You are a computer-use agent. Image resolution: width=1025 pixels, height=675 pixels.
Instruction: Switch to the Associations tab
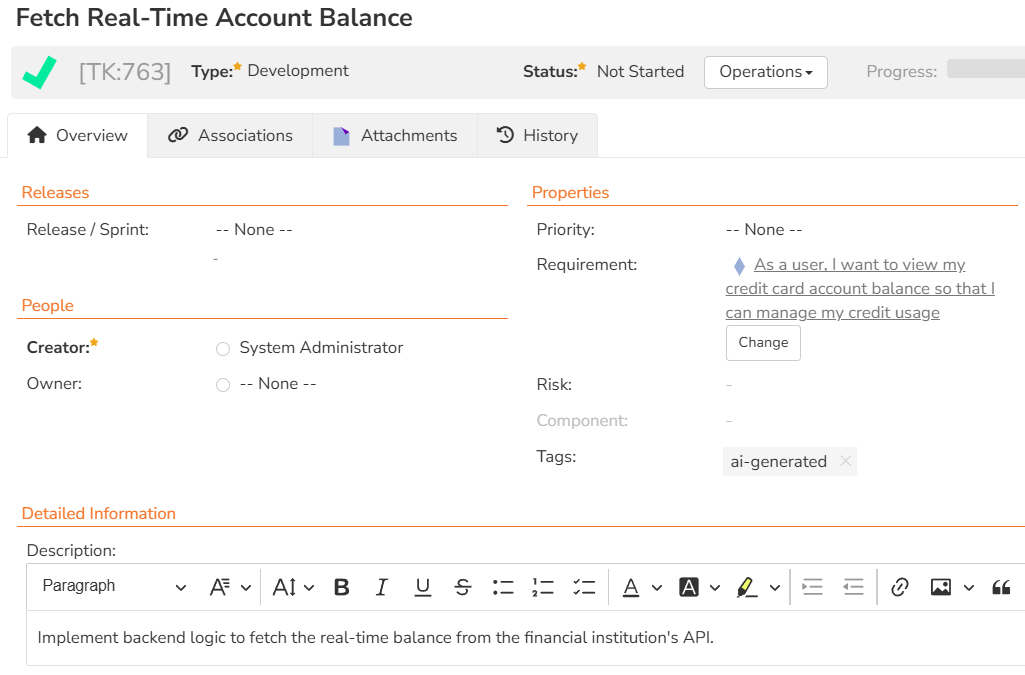230,136
